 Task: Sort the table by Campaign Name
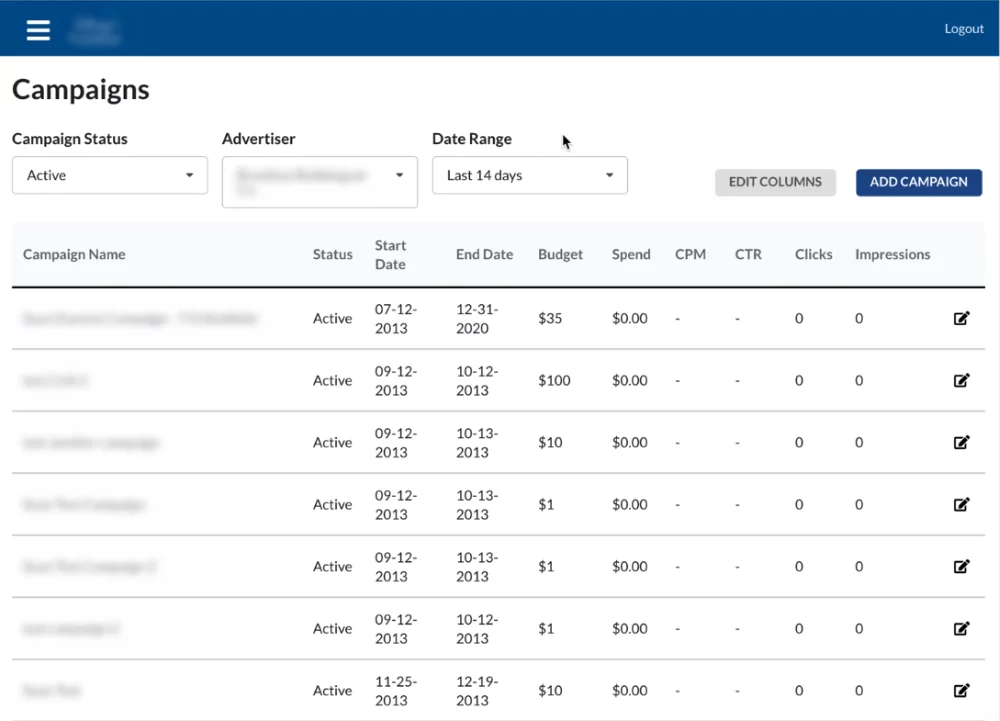[x=74, y=254]
